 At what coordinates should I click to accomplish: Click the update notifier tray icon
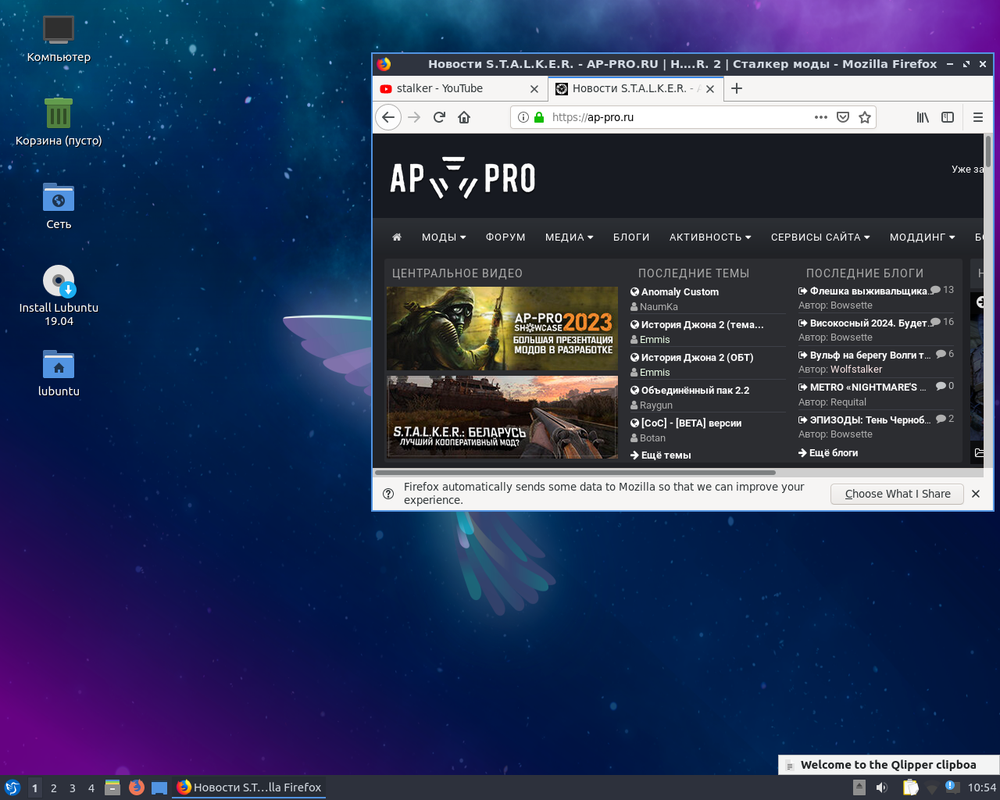tap(952, 787)
